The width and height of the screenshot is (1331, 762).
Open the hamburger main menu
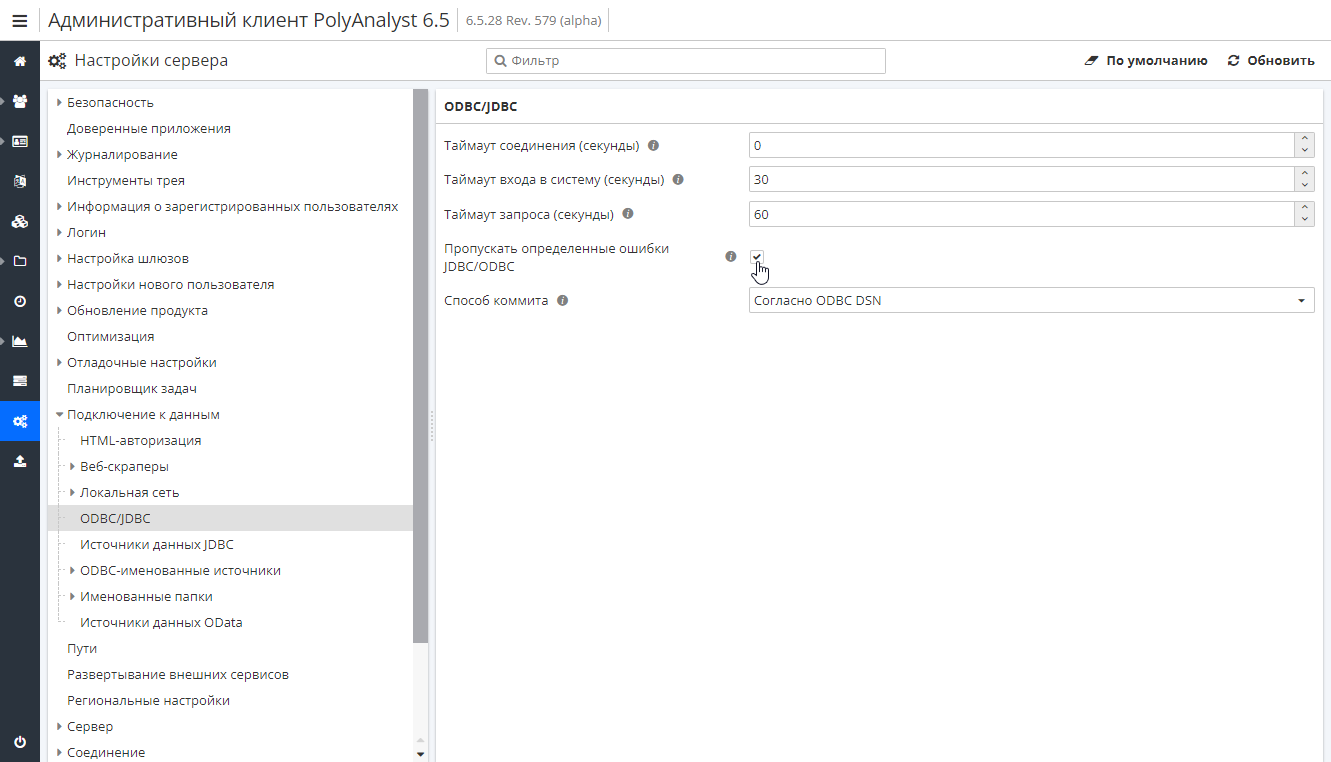pyautogui.click(x=19, y=20)
